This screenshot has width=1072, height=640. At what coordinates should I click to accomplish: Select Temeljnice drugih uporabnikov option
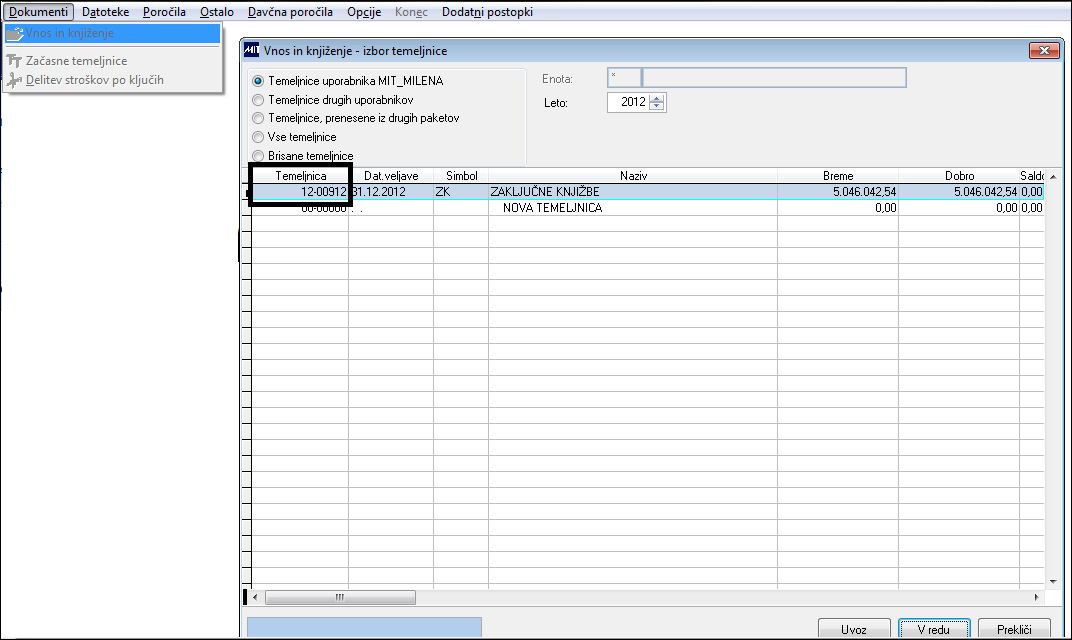258,100
